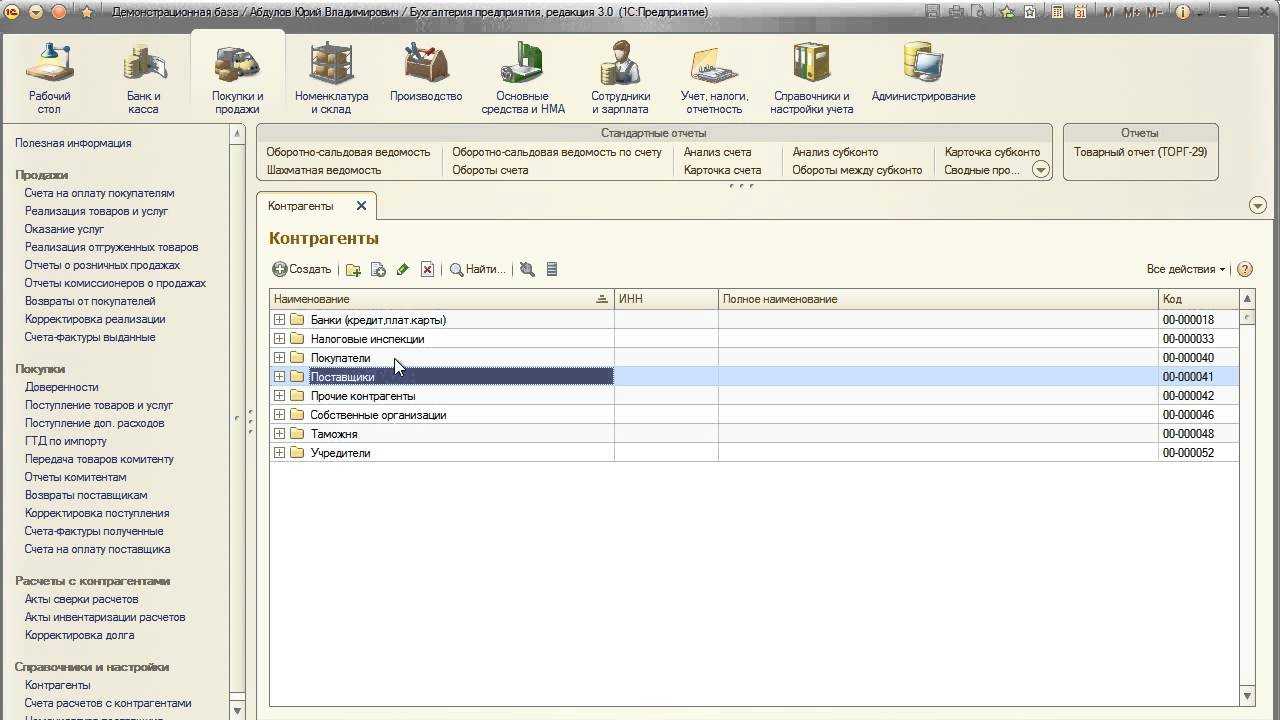Open the Рабочий стол section
Viewport: 1280px width, 720px height.
(49, 79)
